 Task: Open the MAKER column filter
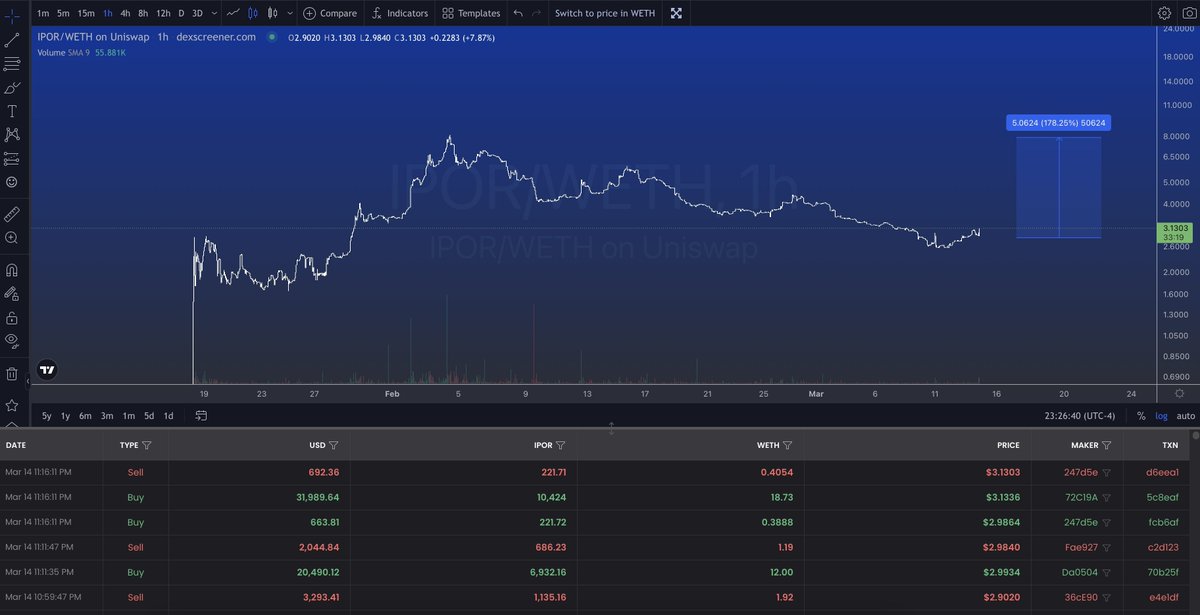click(1106, 445)
